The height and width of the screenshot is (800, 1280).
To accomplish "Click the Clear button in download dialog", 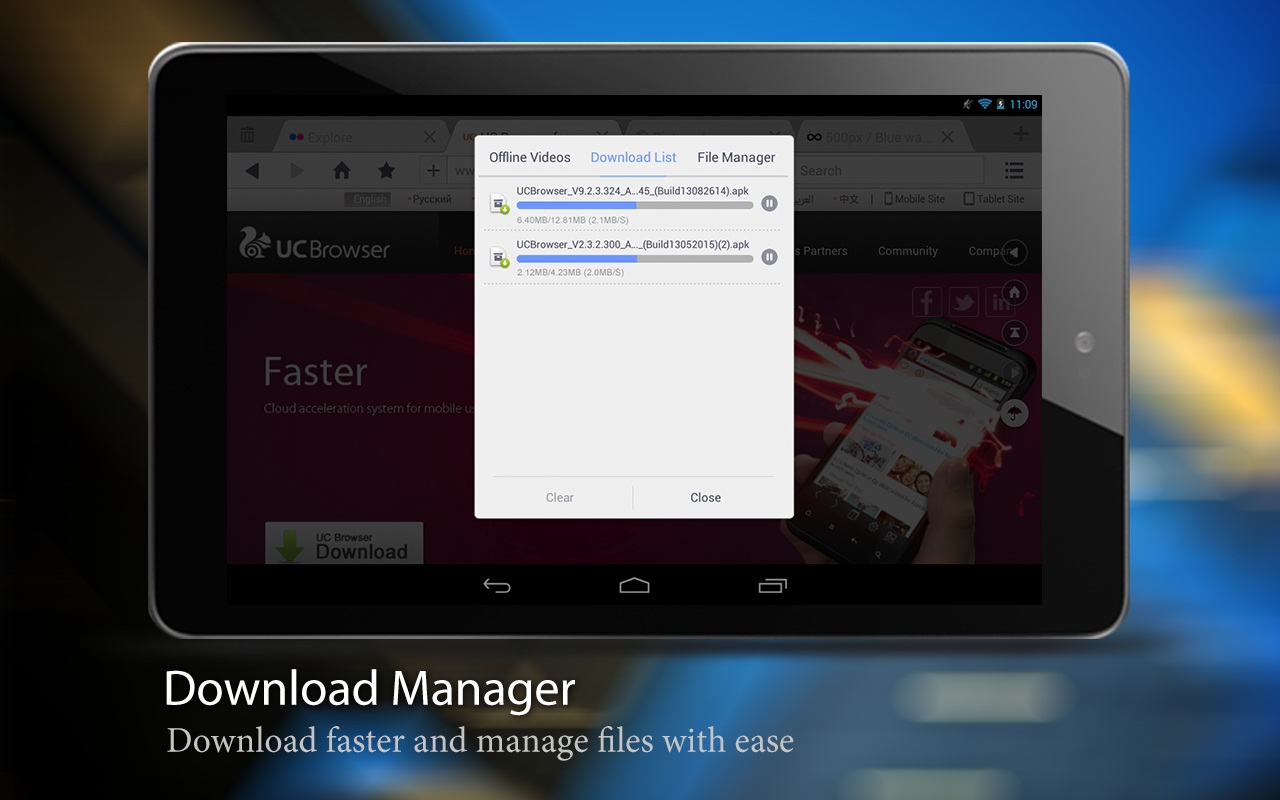I will coord(559,497).
